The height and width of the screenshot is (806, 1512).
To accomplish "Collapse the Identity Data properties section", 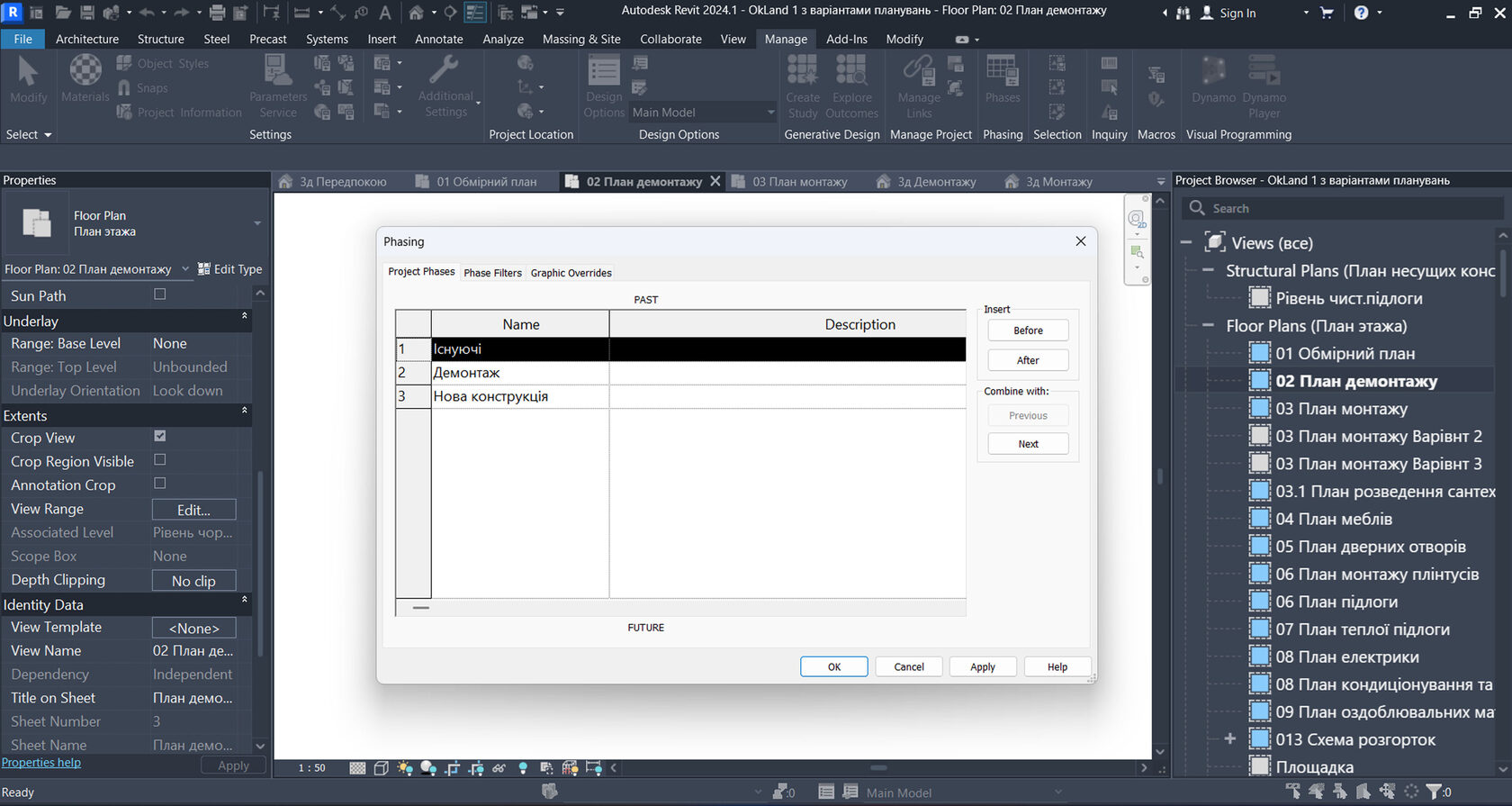I will [245, 600].
